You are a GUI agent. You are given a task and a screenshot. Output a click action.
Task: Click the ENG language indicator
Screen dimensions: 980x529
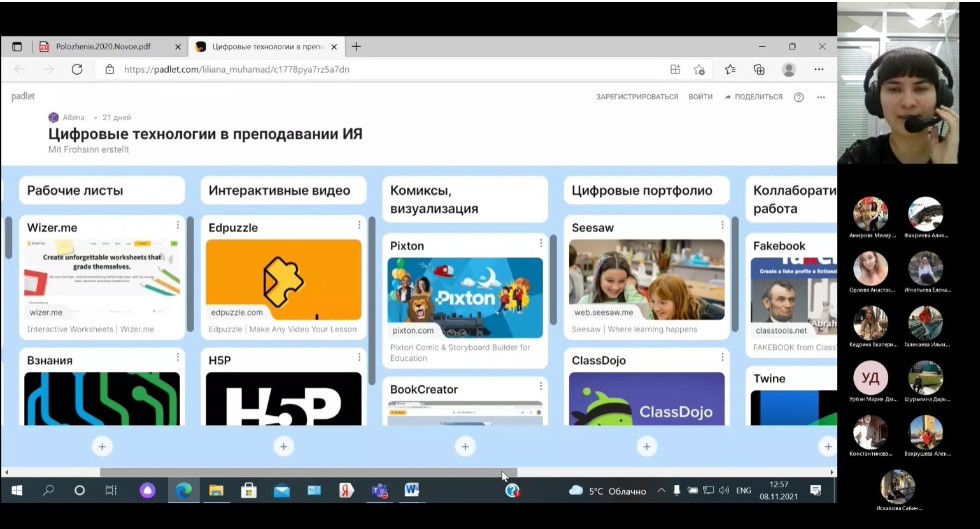pyautogui.click(x=744, y=491)
